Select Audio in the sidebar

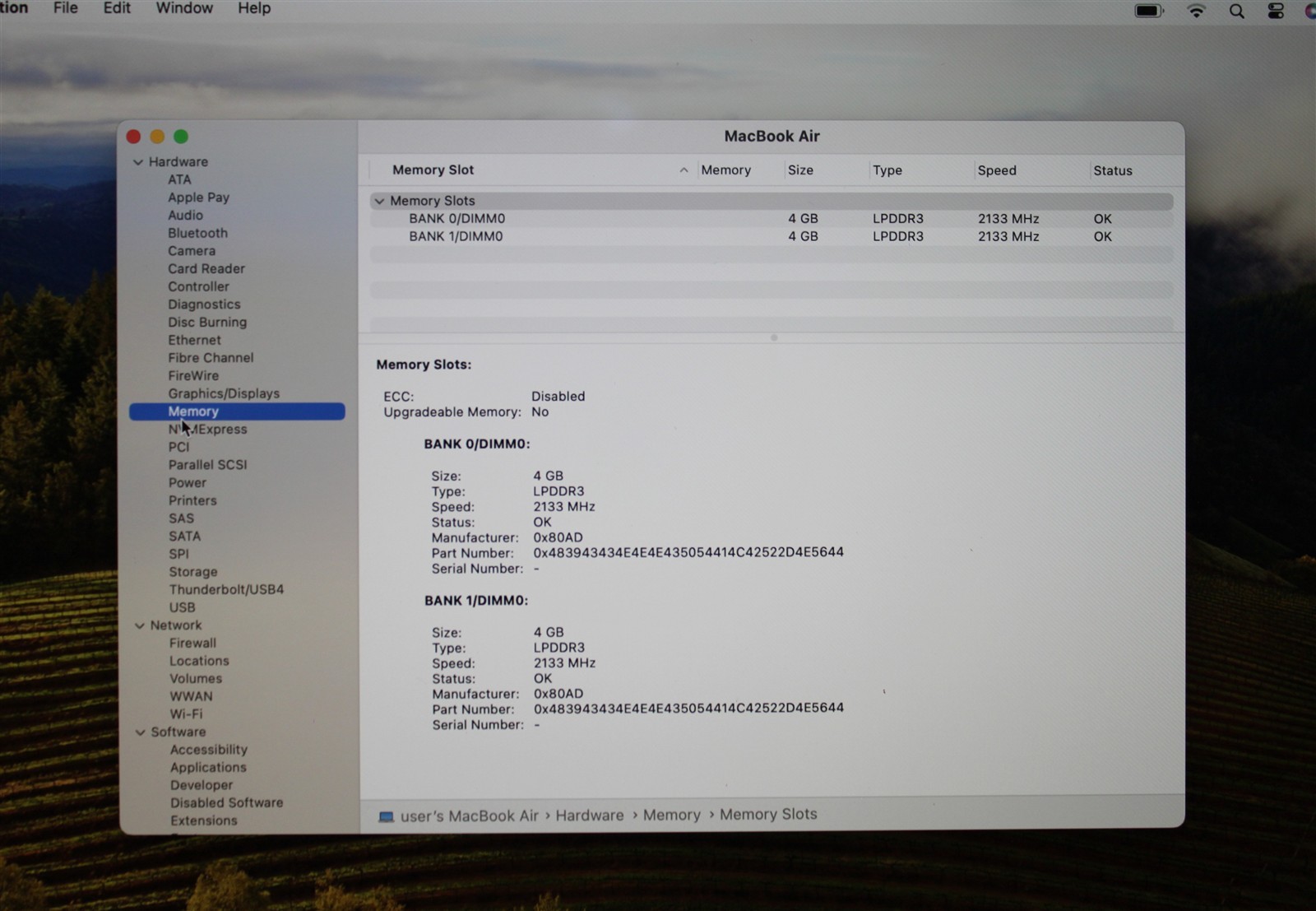point(185,215)
